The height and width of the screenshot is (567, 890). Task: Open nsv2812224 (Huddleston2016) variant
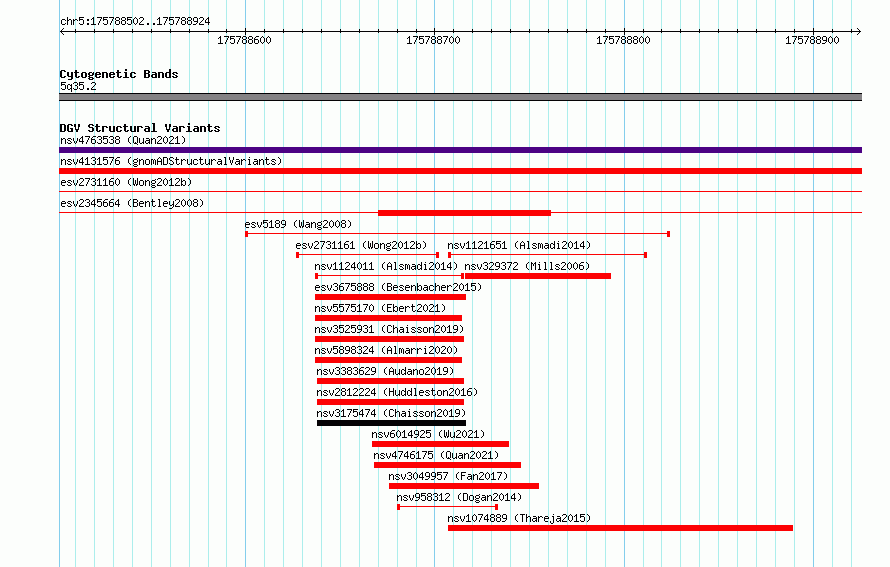click(397, 392)
